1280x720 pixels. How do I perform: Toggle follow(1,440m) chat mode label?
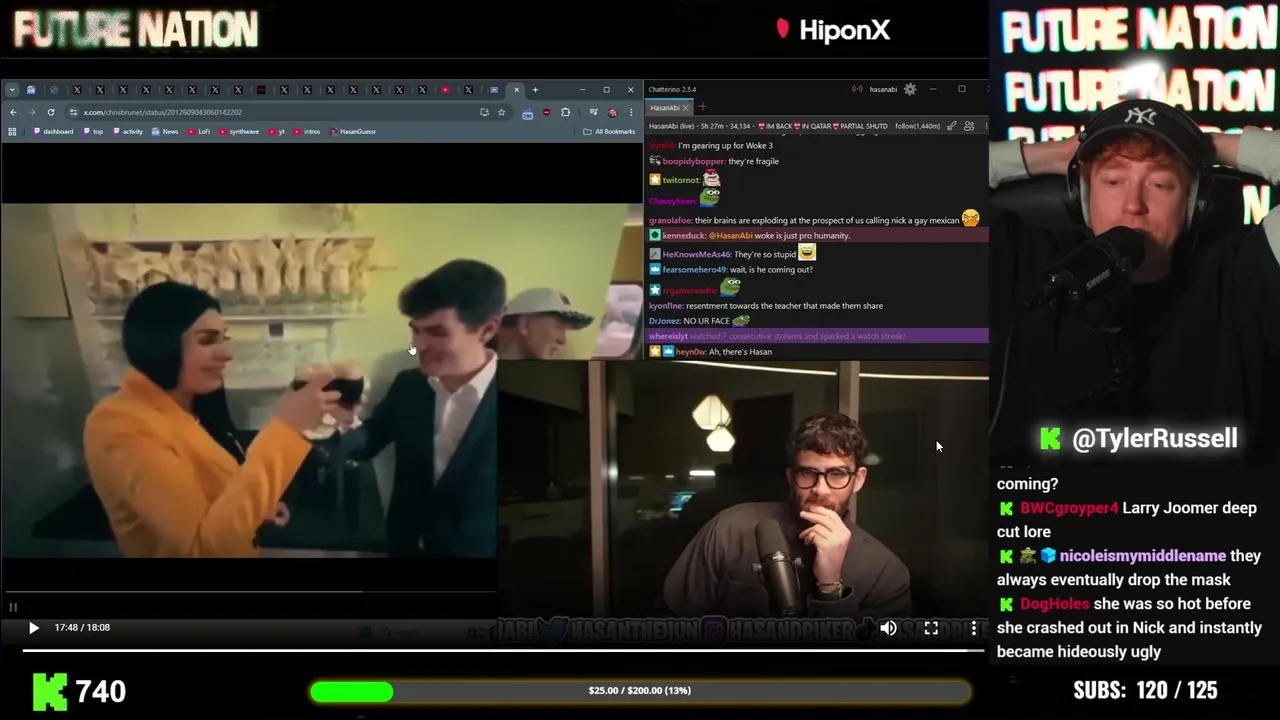(x=917, y=126)
